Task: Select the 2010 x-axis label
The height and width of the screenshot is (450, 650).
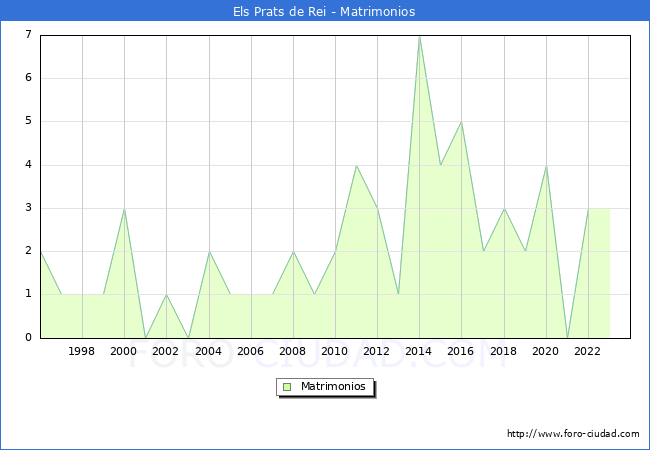Action: pos(335,351)
